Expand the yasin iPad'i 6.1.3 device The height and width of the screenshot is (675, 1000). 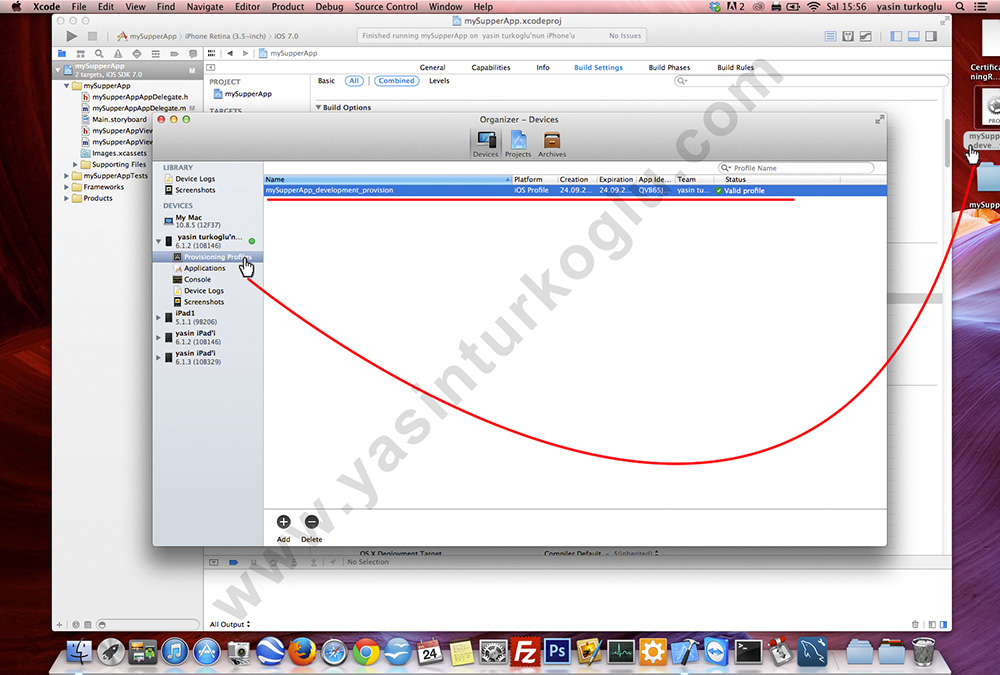tap(158, 357)
